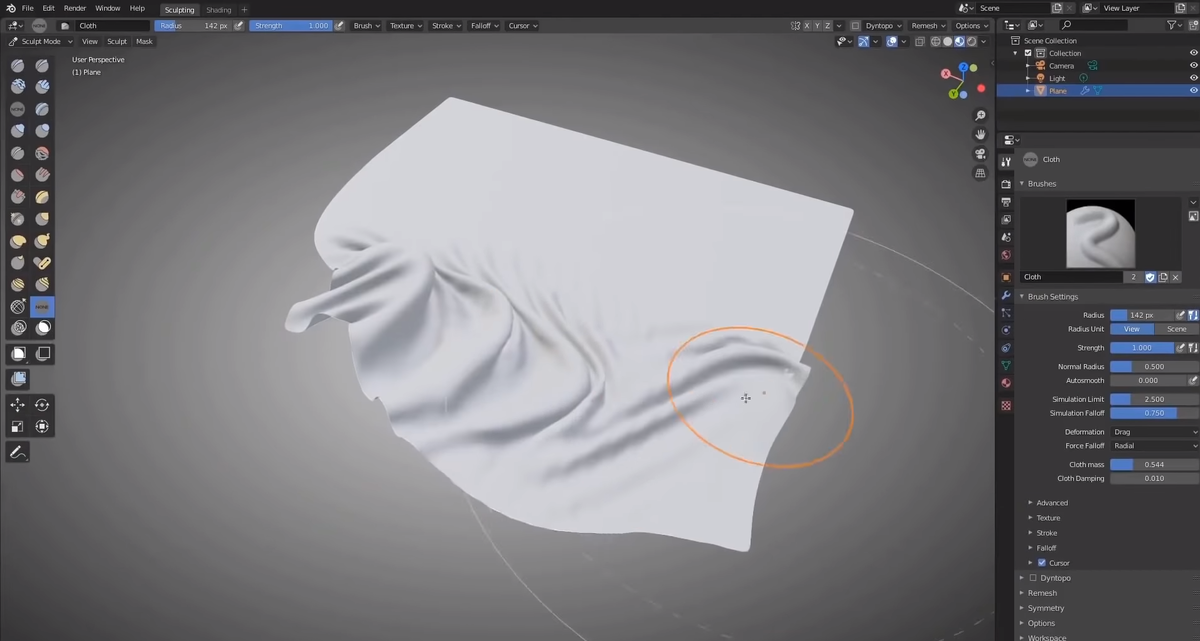The image size is (1200, 641).
Task: Activate the Box Mask tool
Action: click(x=18, y=353)
